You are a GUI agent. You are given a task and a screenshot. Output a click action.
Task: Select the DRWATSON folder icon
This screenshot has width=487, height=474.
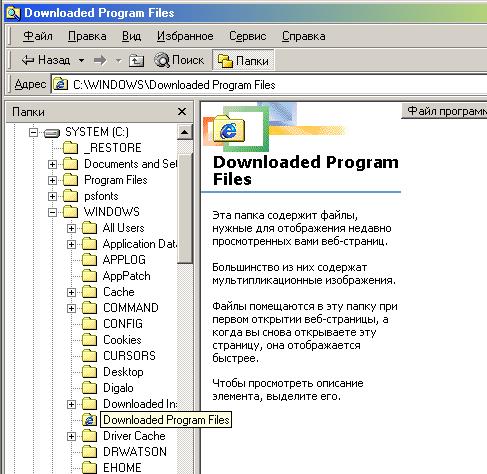[89, 452]
